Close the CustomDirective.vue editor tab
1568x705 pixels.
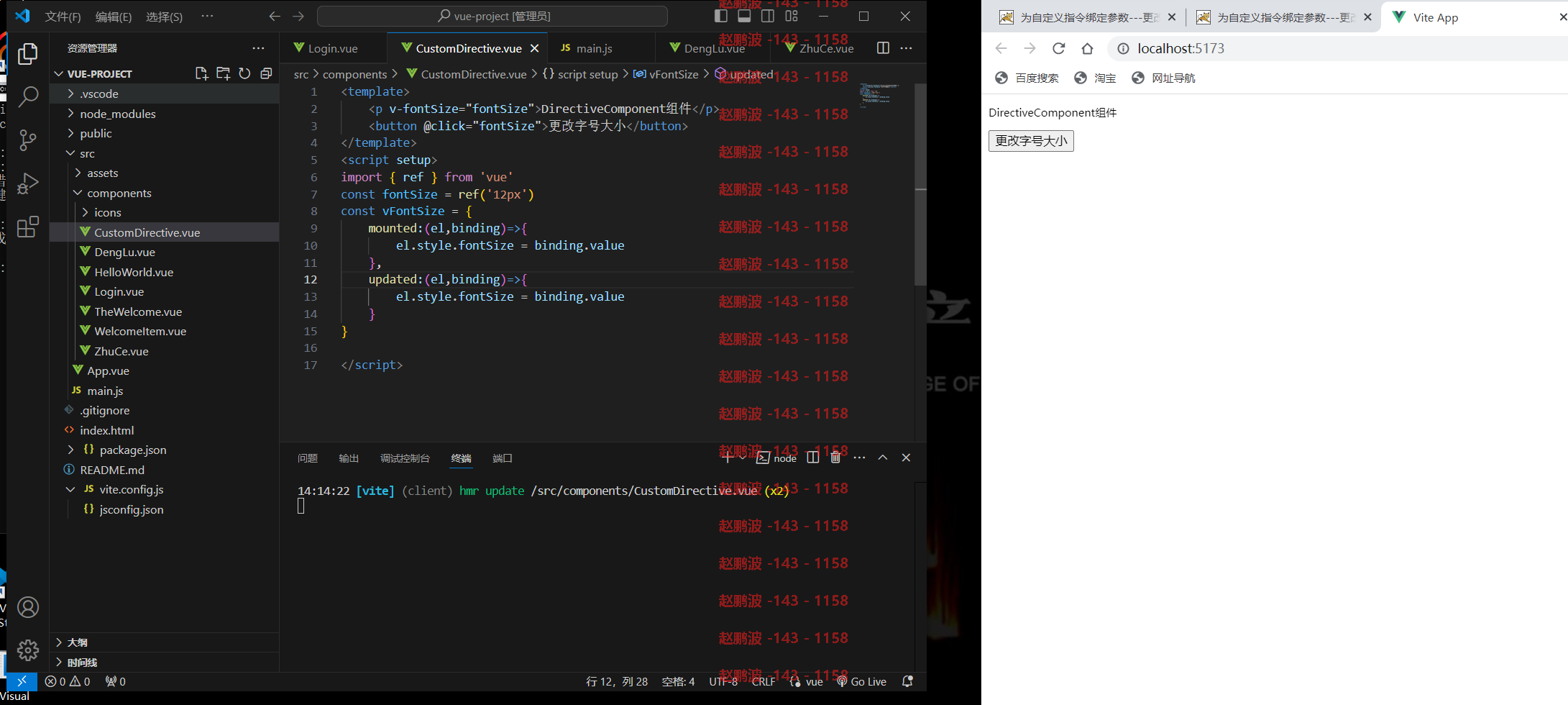[x=534, y=48]
